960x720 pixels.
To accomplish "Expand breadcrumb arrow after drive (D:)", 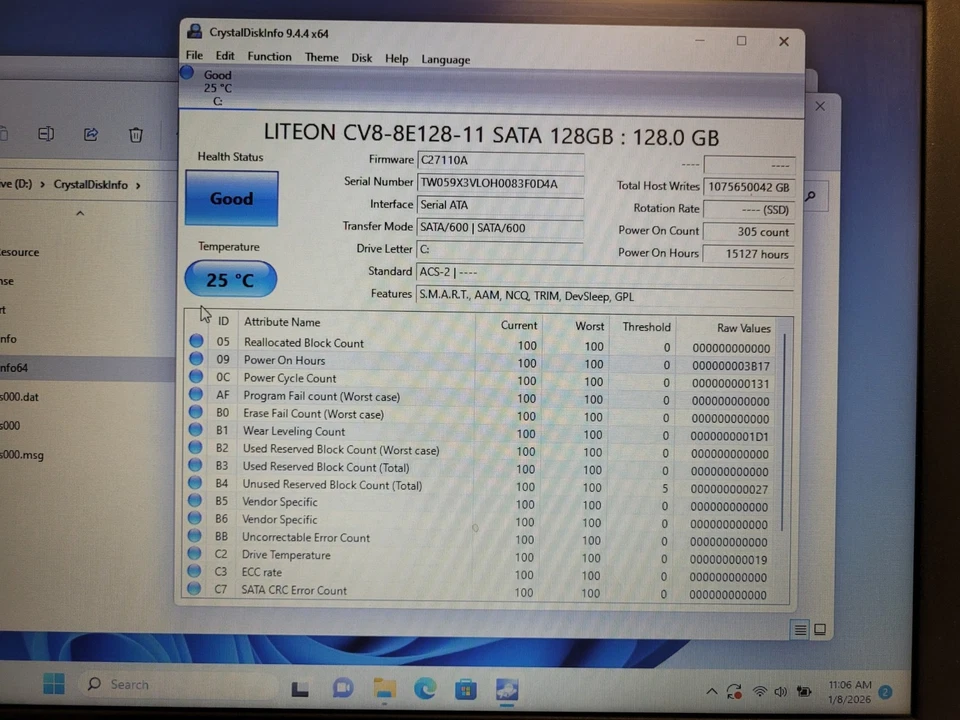I will (40, 184).
